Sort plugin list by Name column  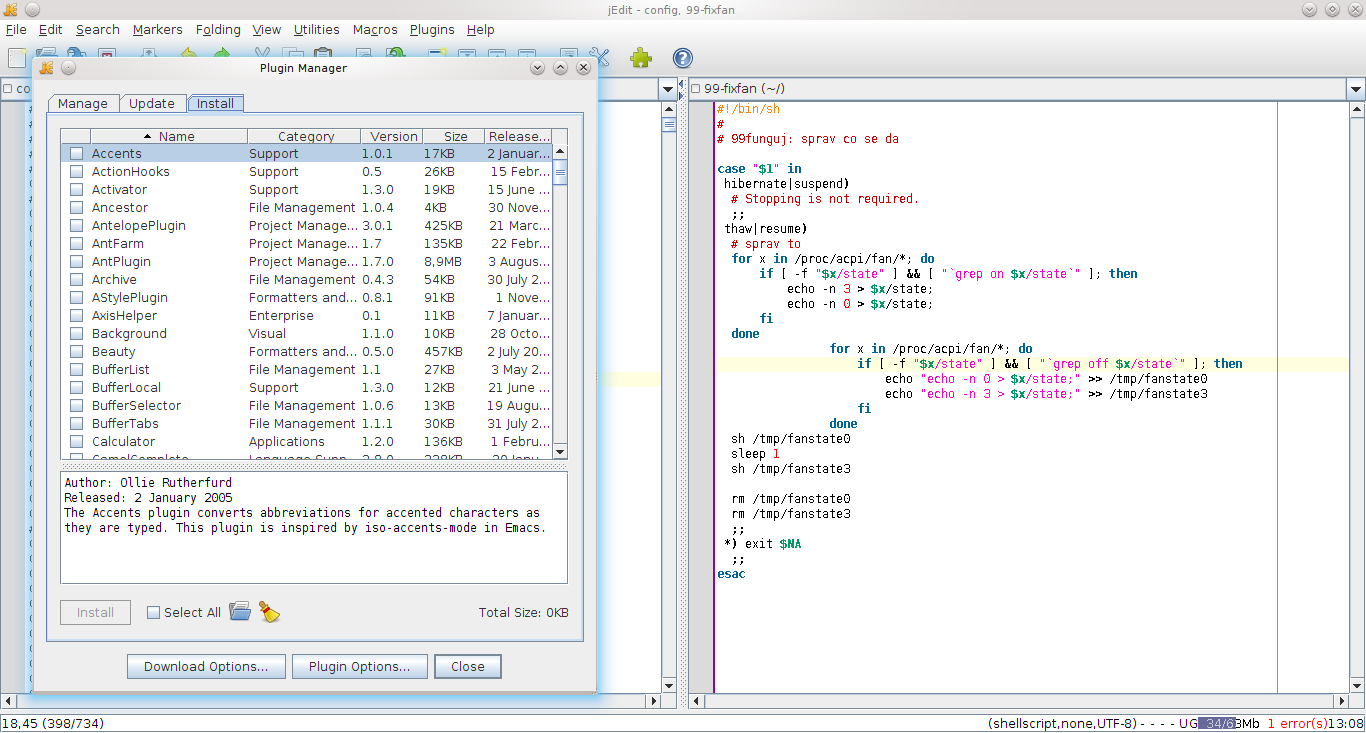point(169,136)
